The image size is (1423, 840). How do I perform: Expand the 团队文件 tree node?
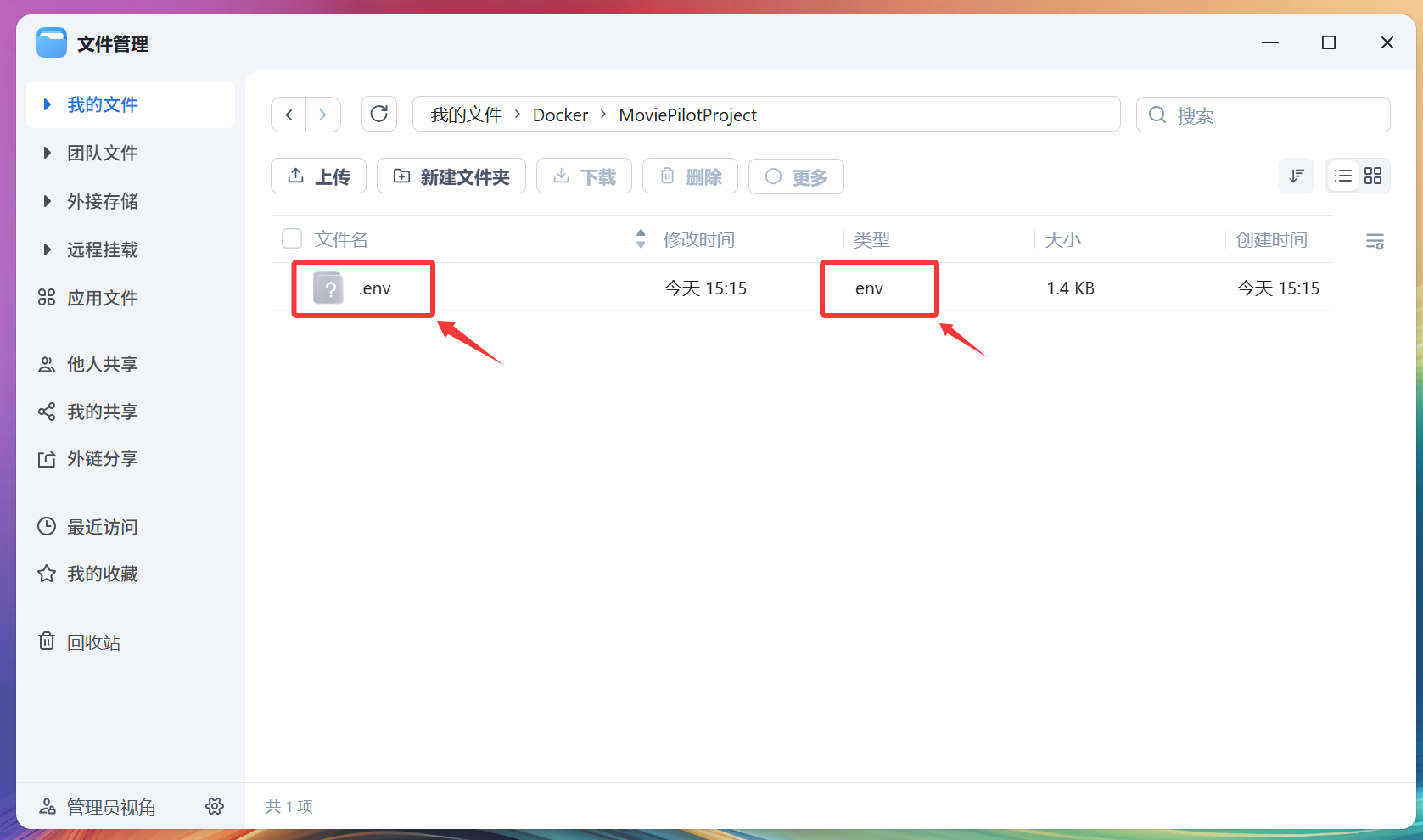48,154
